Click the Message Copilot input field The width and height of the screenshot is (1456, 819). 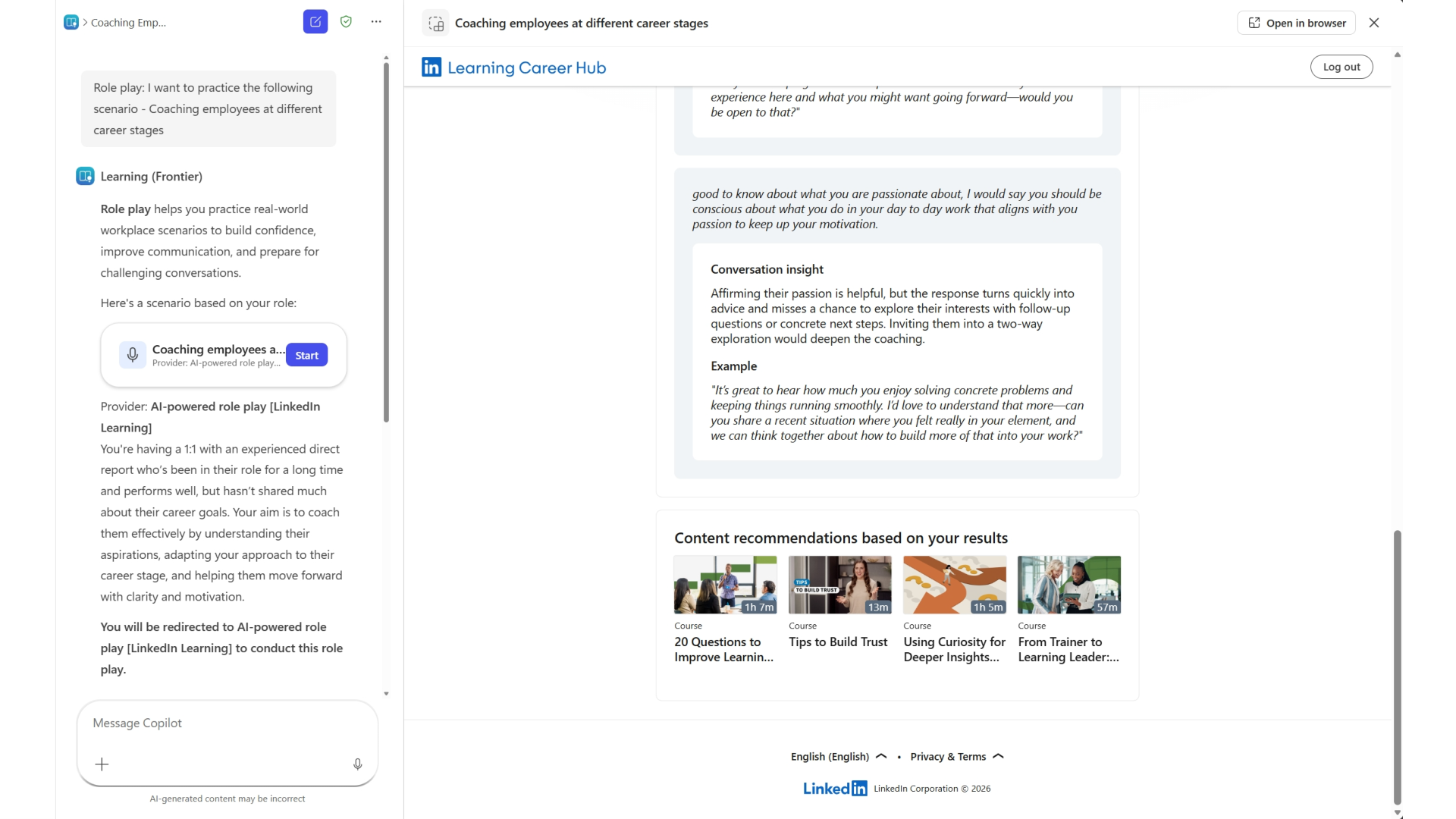point(227,723)
